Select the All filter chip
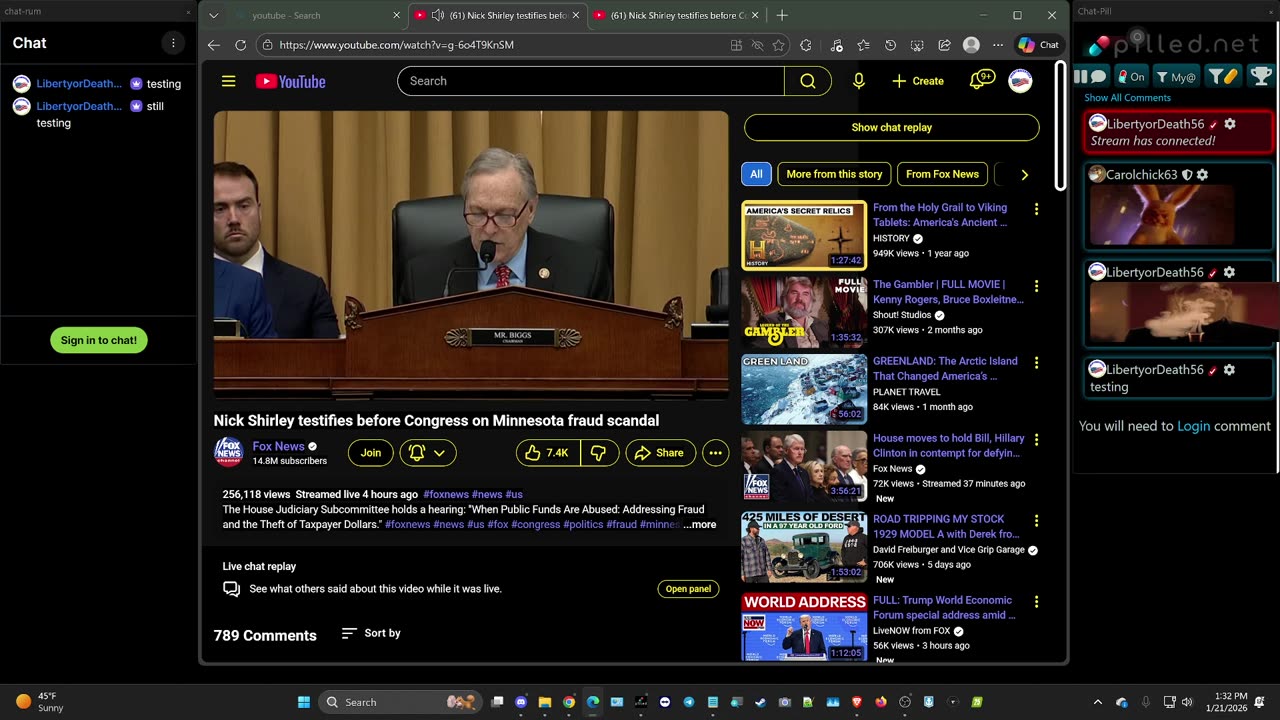The image size is (1280, 720). point(756,174)
